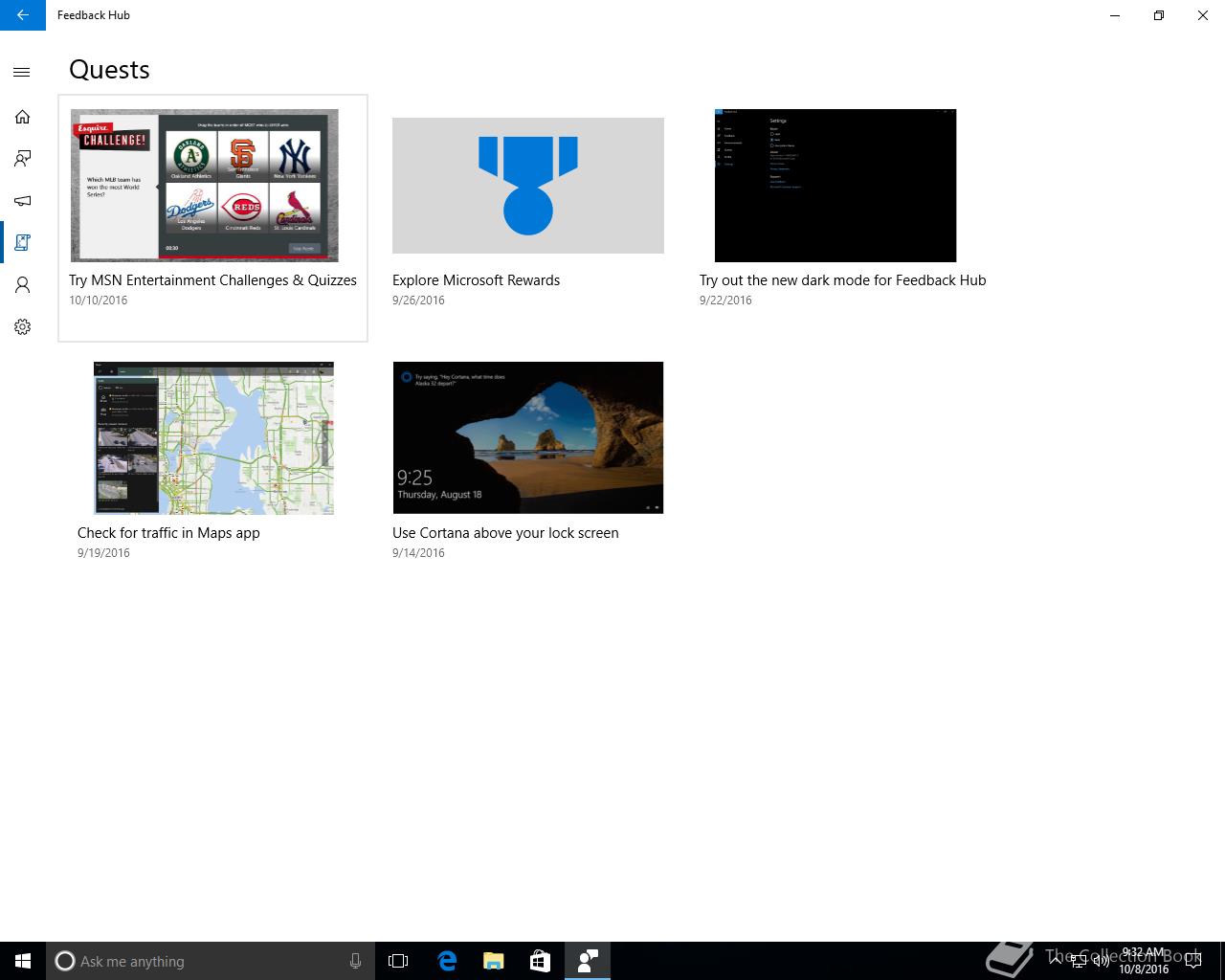
Task: Click the 9/19/2016 quest date
Action: [x=103, y=553]
